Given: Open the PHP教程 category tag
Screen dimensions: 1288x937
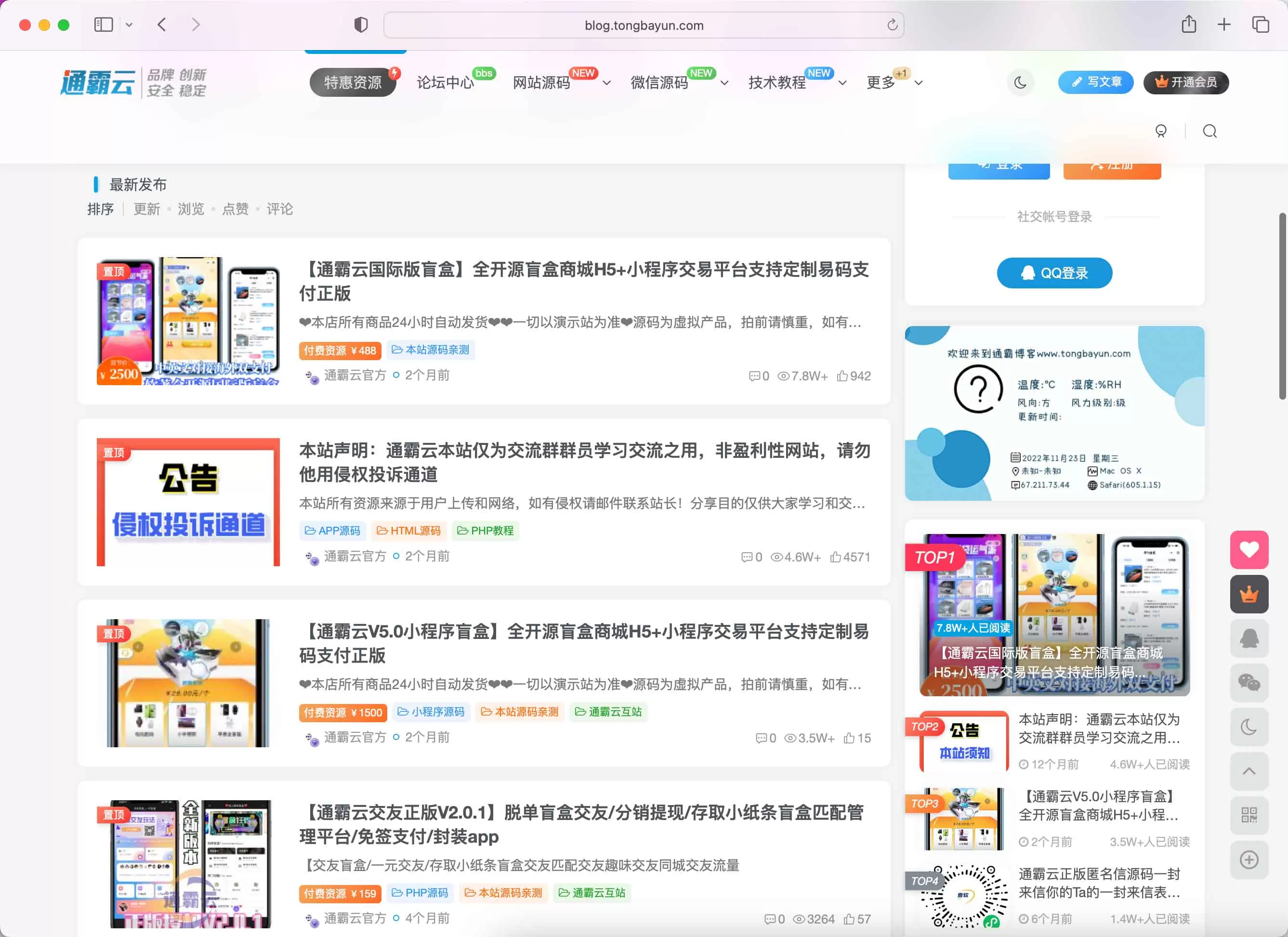Looking at the screenshot, I should tap(486, 531).
